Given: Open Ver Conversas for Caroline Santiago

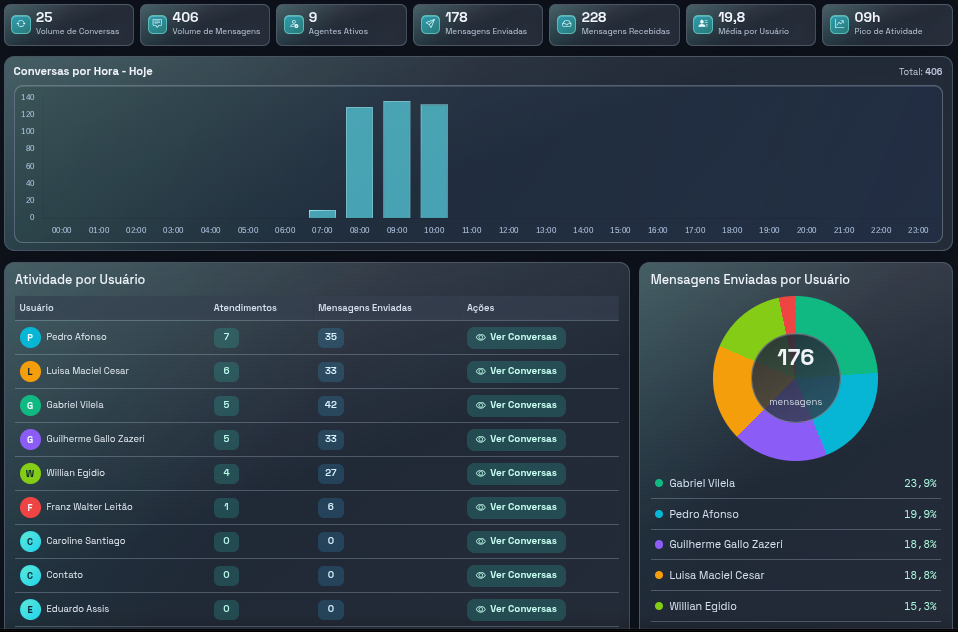Looking at the screenshot, I should [x=516, y=542].
